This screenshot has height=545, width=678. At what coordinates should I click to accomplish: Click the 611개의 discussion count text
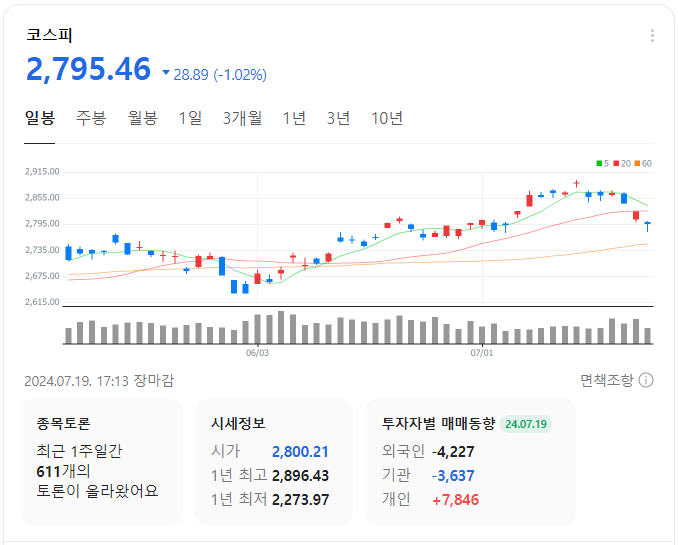pos(63,471)
